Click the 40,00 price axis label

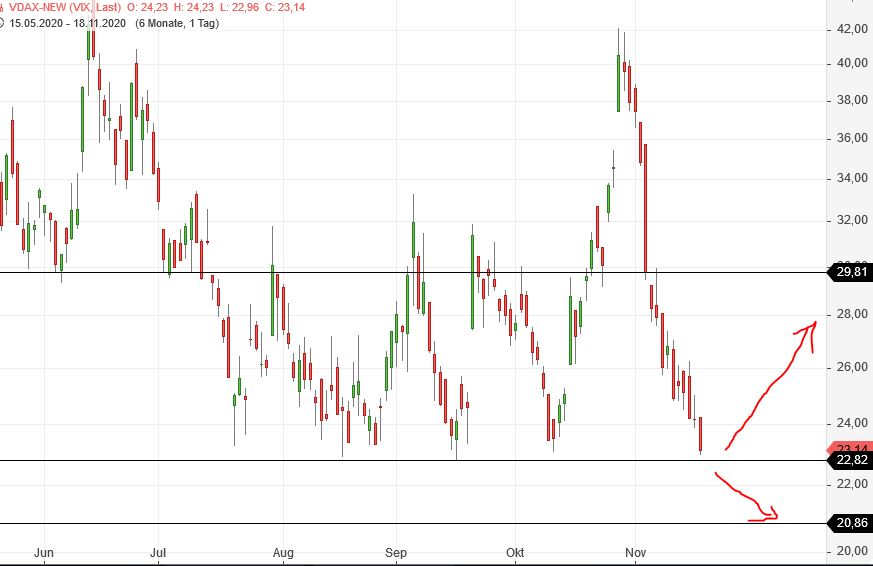[852, 63]
